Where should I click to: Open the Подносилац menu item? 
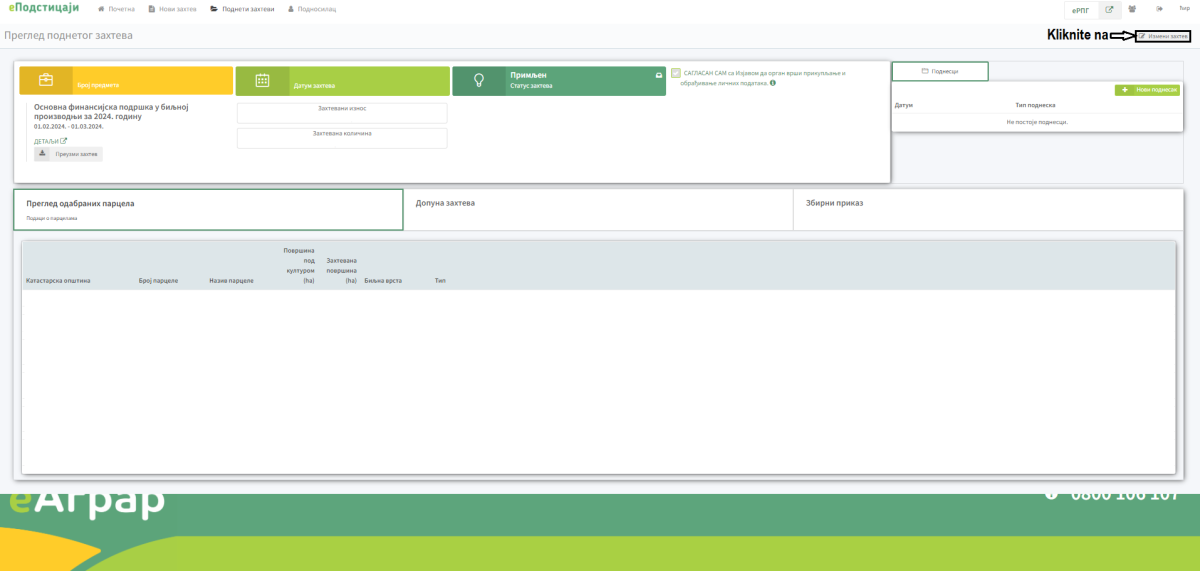tap(311, 9)
